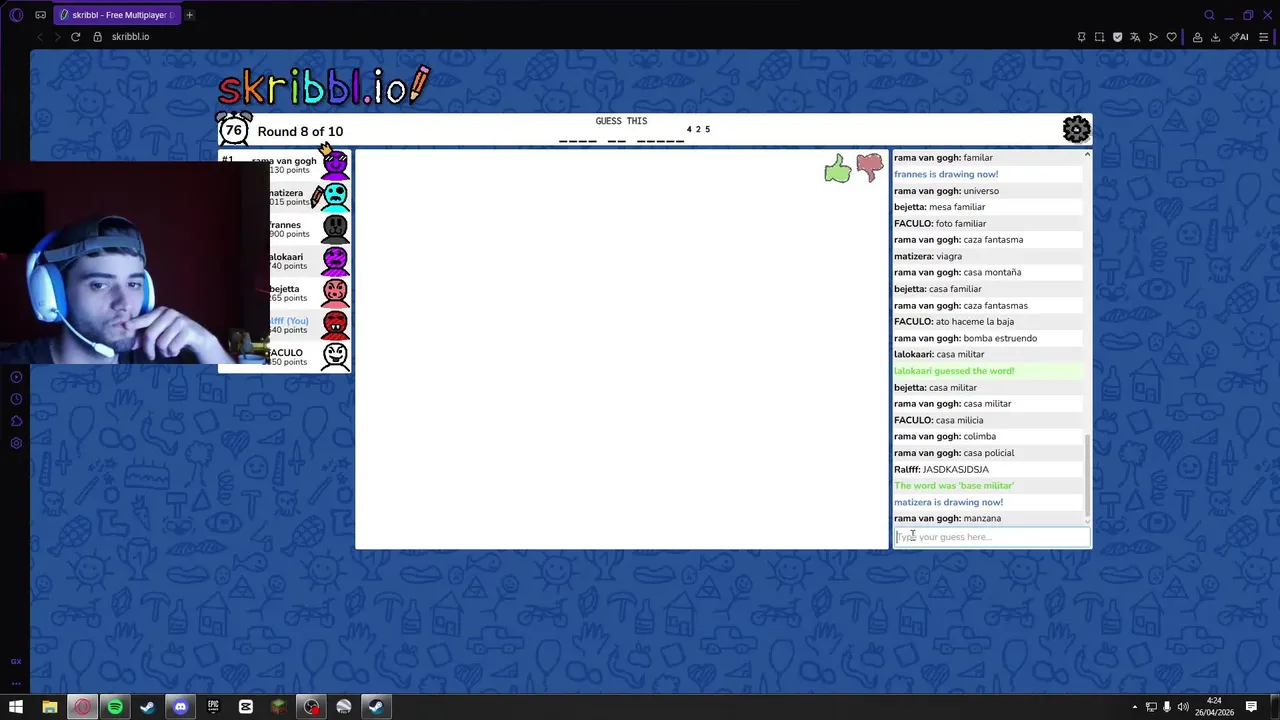The image size is (1280, 720).
Task: Go back in browser history
Action: coord(40,37)
